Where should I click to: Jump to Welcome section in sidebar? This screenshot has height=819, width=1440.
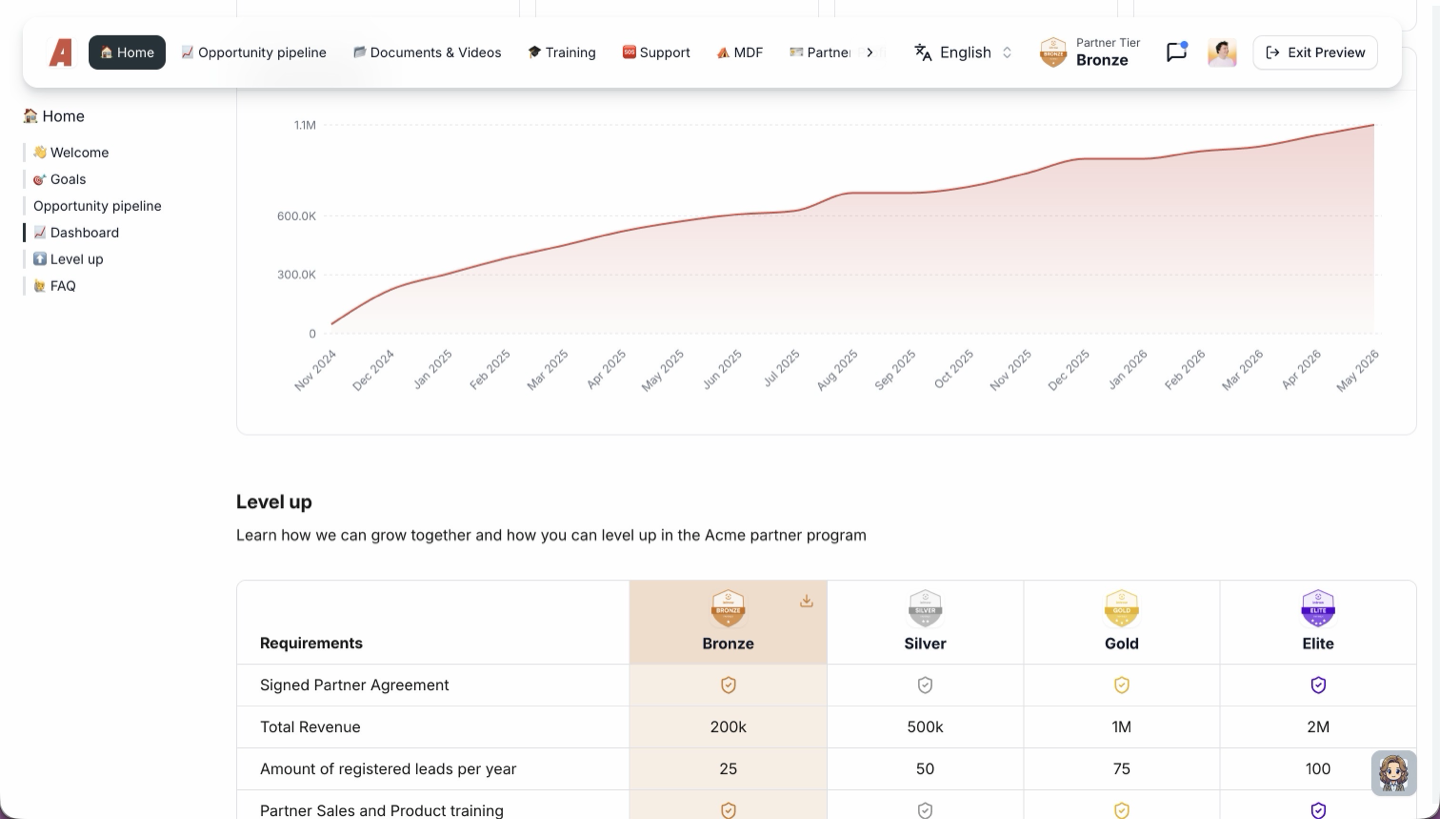71,152
